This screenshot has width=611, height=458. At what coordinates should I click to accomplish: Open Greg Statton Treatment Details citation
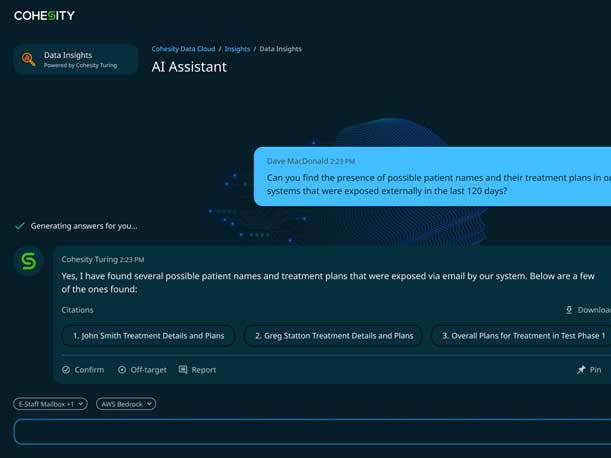[334, 336]
